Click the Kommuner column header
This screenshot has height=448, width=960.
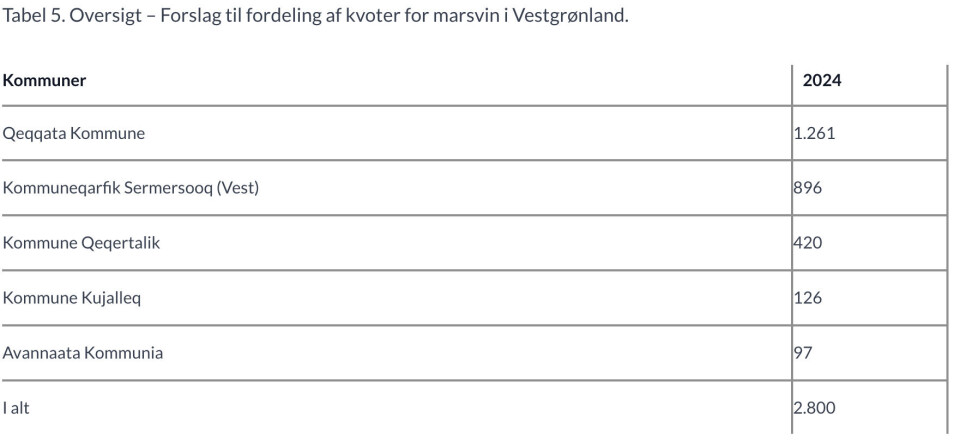44,80
